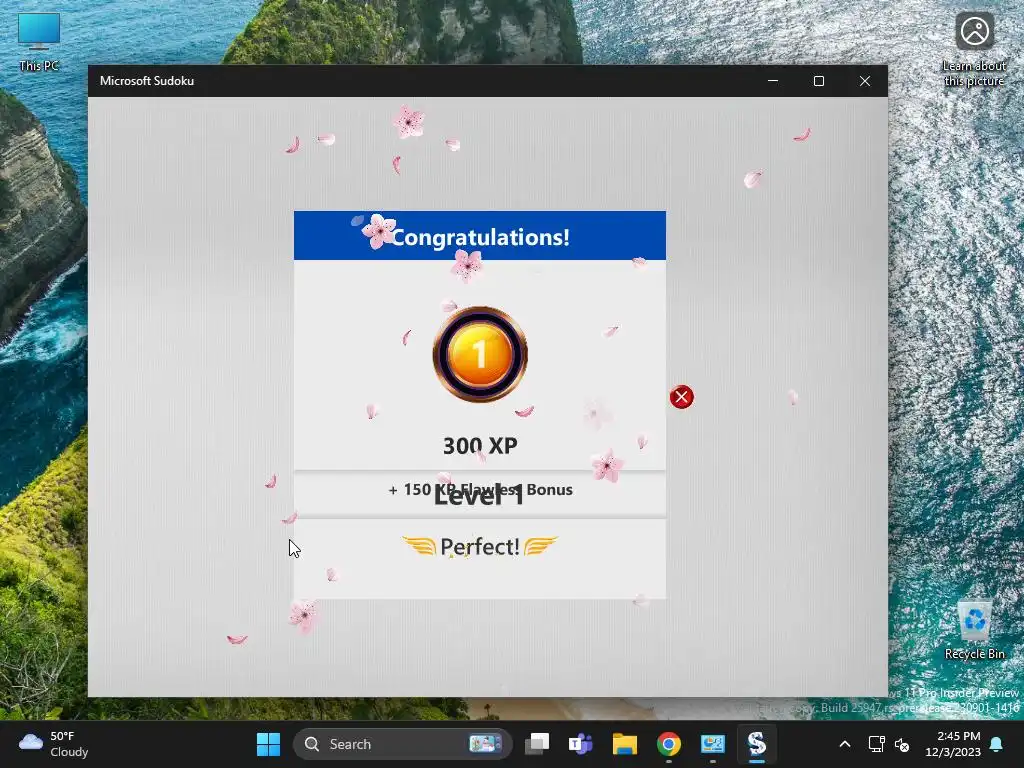1024x768 pixels.
Task: Click the gold level 1 medal badge
Action: [480, 354]
